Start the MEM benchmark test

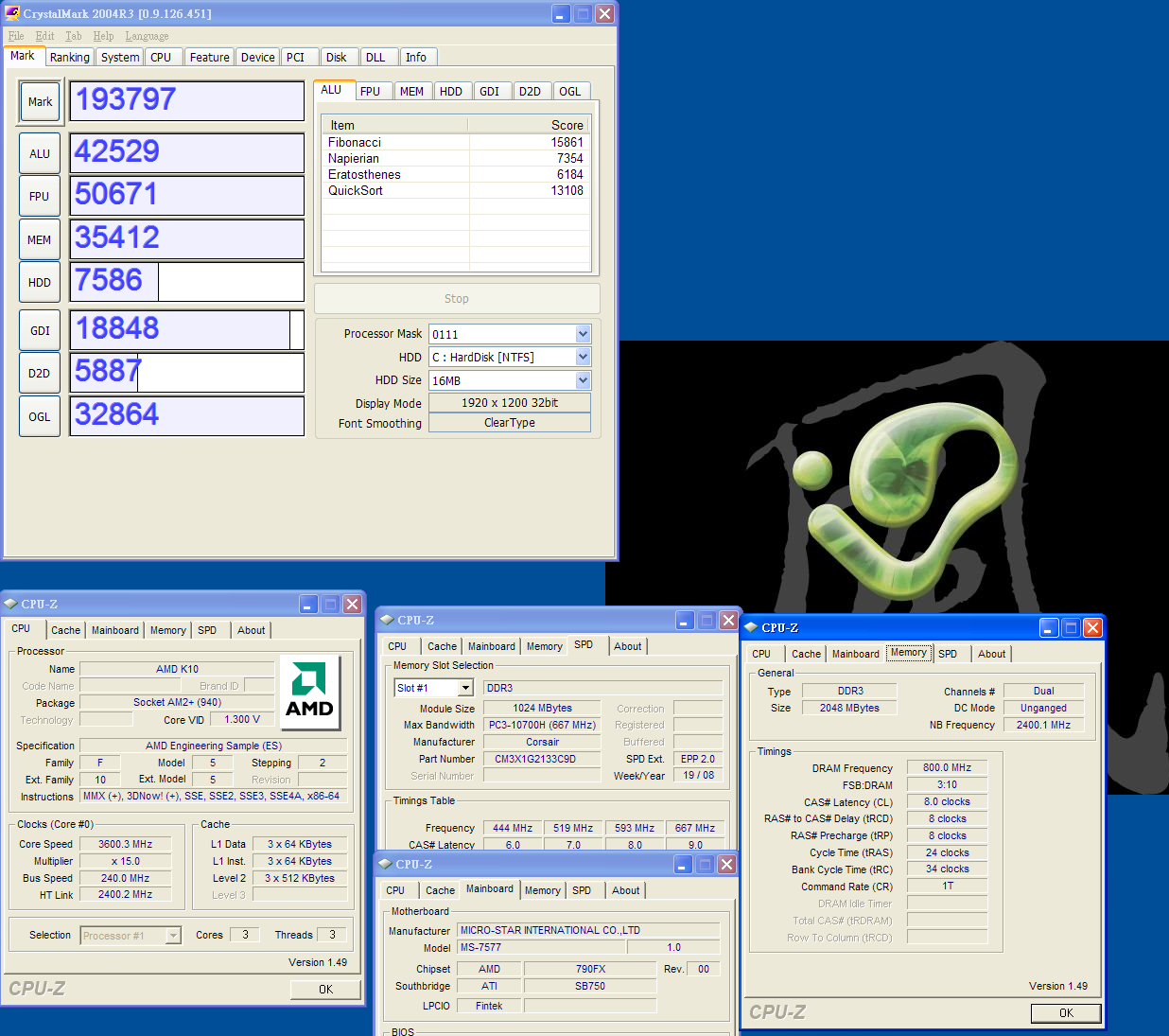[x=40, y=240]
